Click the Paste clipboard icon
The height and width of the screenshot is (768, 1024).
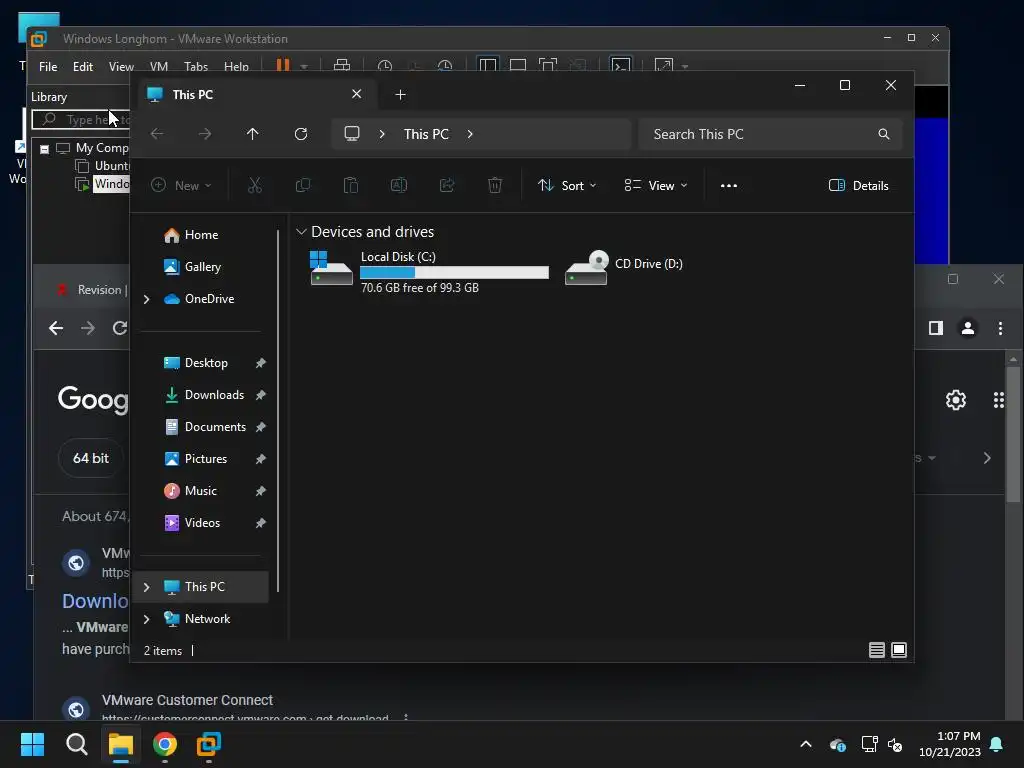[x=351, y=185]
